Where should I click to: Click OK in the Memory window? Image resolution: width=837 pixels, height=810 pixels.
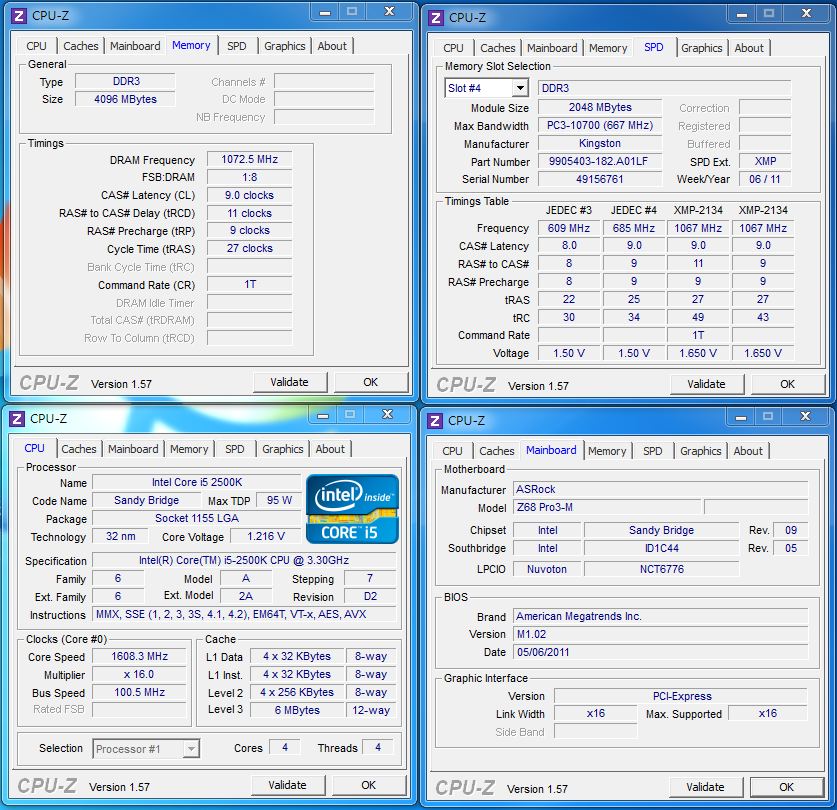pos(370,382)
